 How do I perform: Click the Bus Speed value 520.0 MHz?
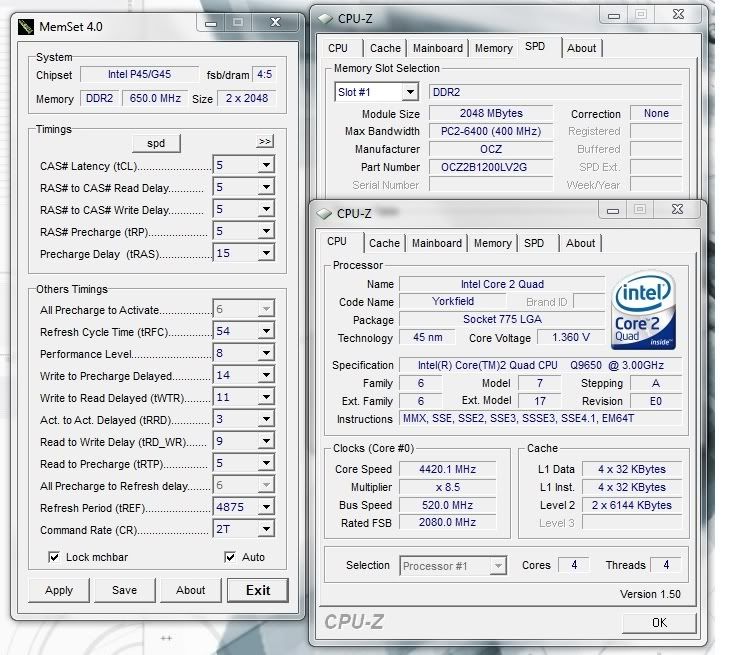(x=447, y=505)
